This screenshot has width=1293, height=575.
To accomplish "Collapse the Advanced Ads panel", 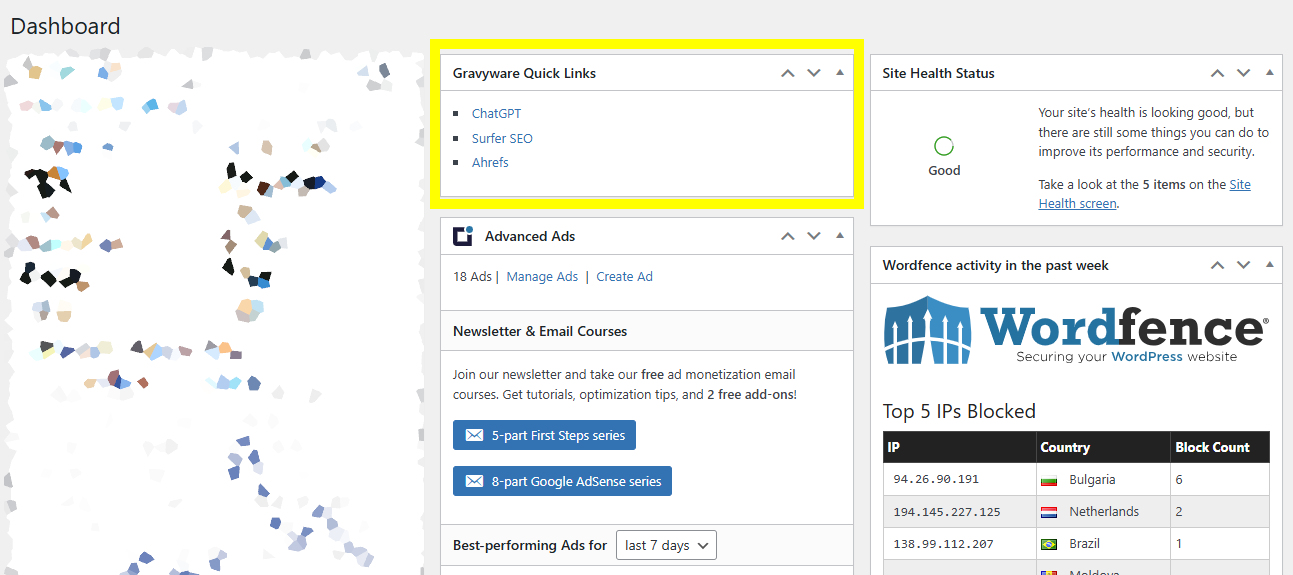I will [840, 236].
